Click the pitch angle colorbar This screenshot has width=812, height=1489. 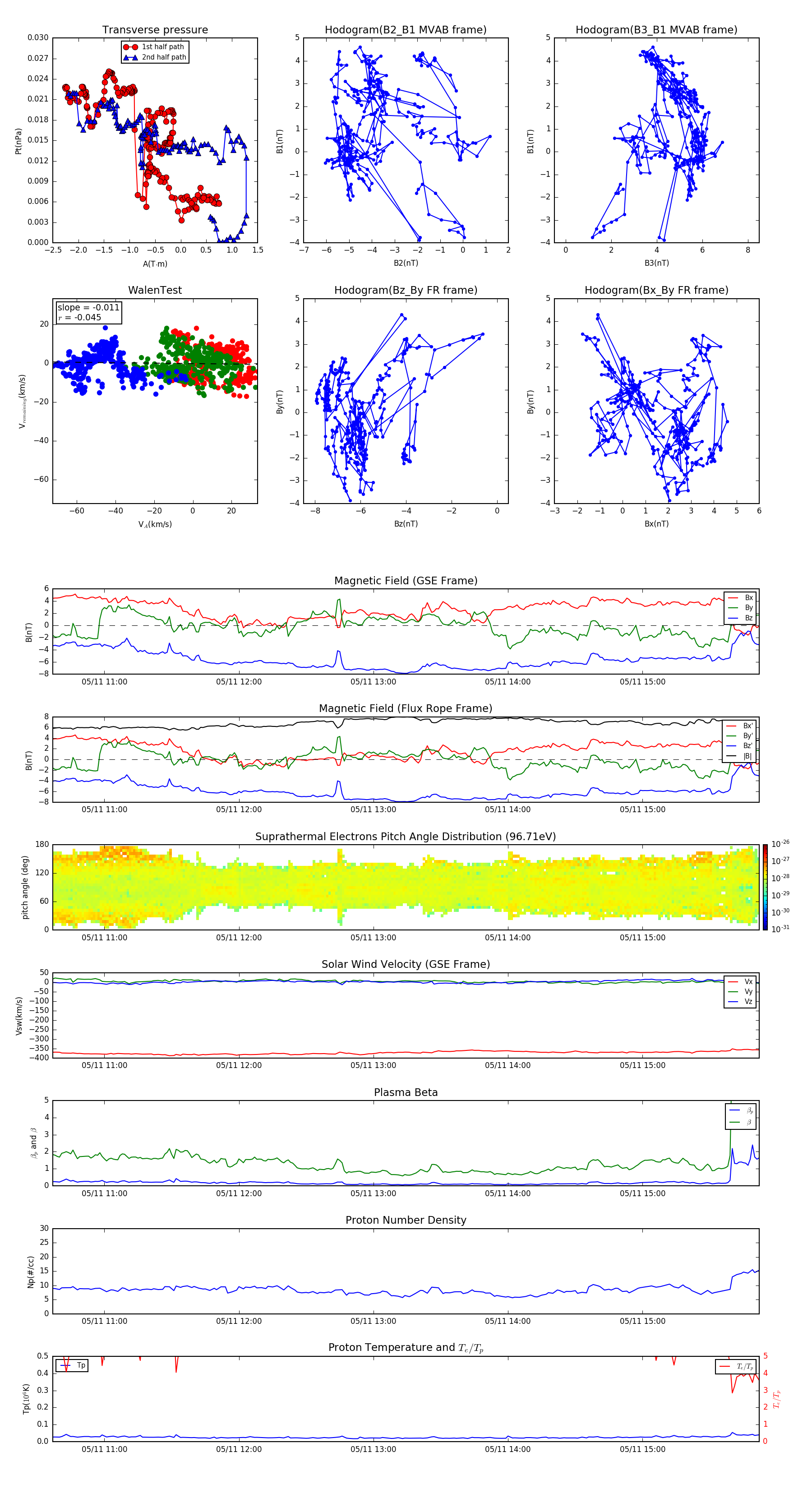click(x=765, y=888)
